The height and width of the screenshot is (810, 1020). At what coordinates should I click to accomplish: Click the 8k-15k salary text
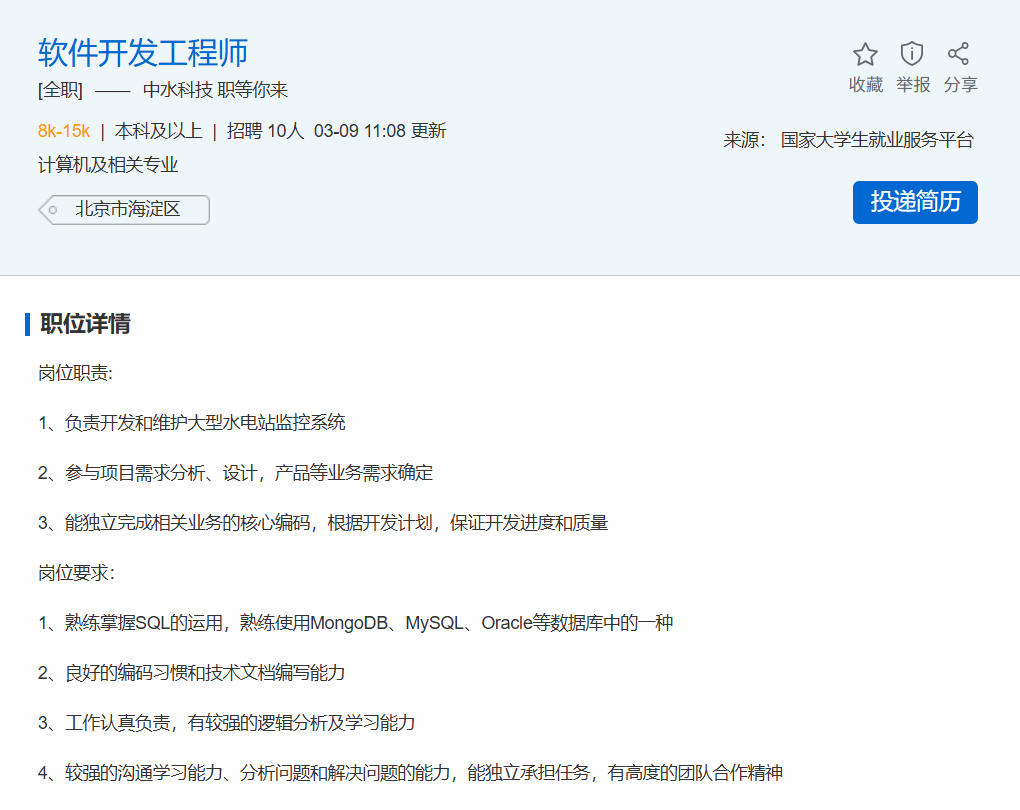pos(64,131)
